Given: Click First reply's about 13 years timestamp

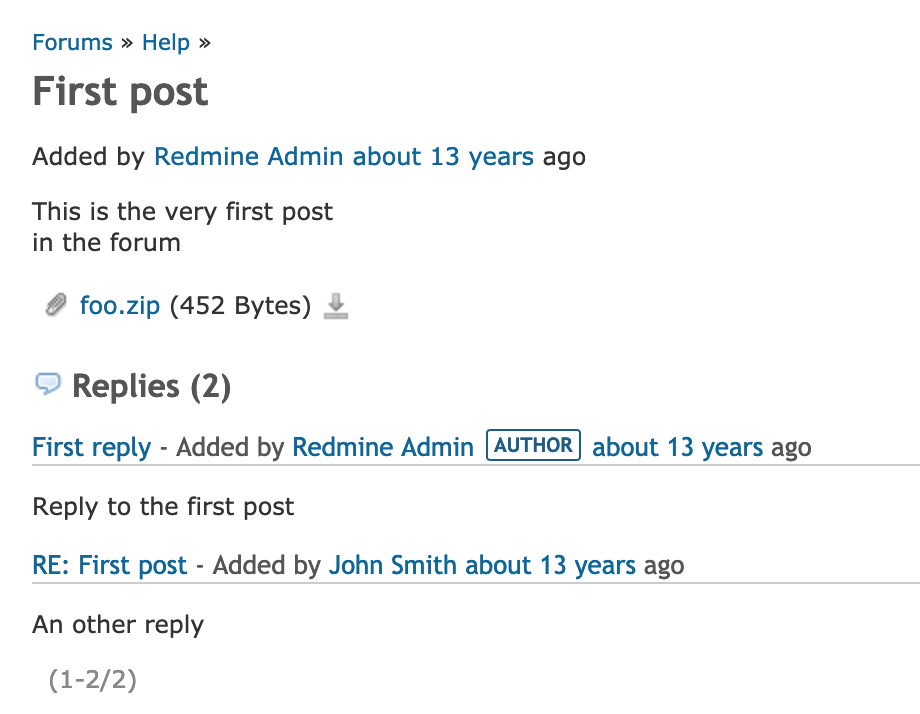Looking at the screenshot, I should [x=677, y=447].
